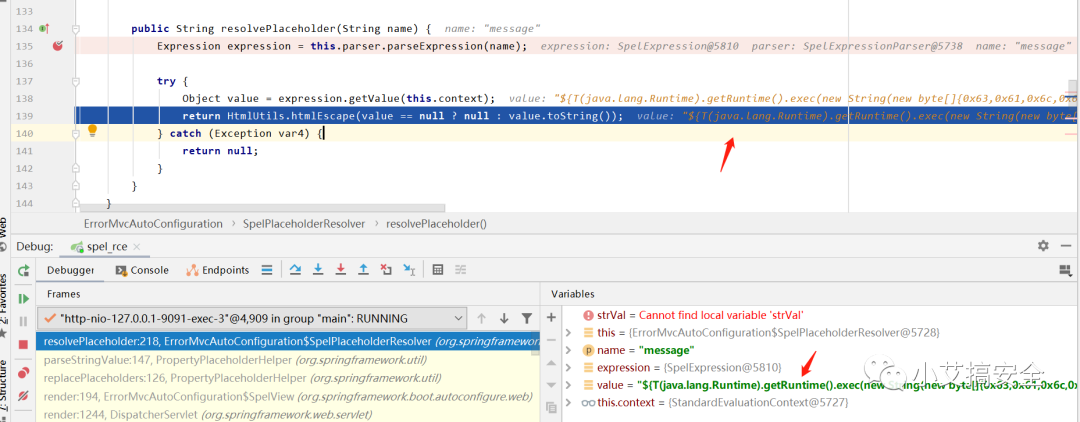Click the editor horizontal scrollbar

(x=263, y=207)
